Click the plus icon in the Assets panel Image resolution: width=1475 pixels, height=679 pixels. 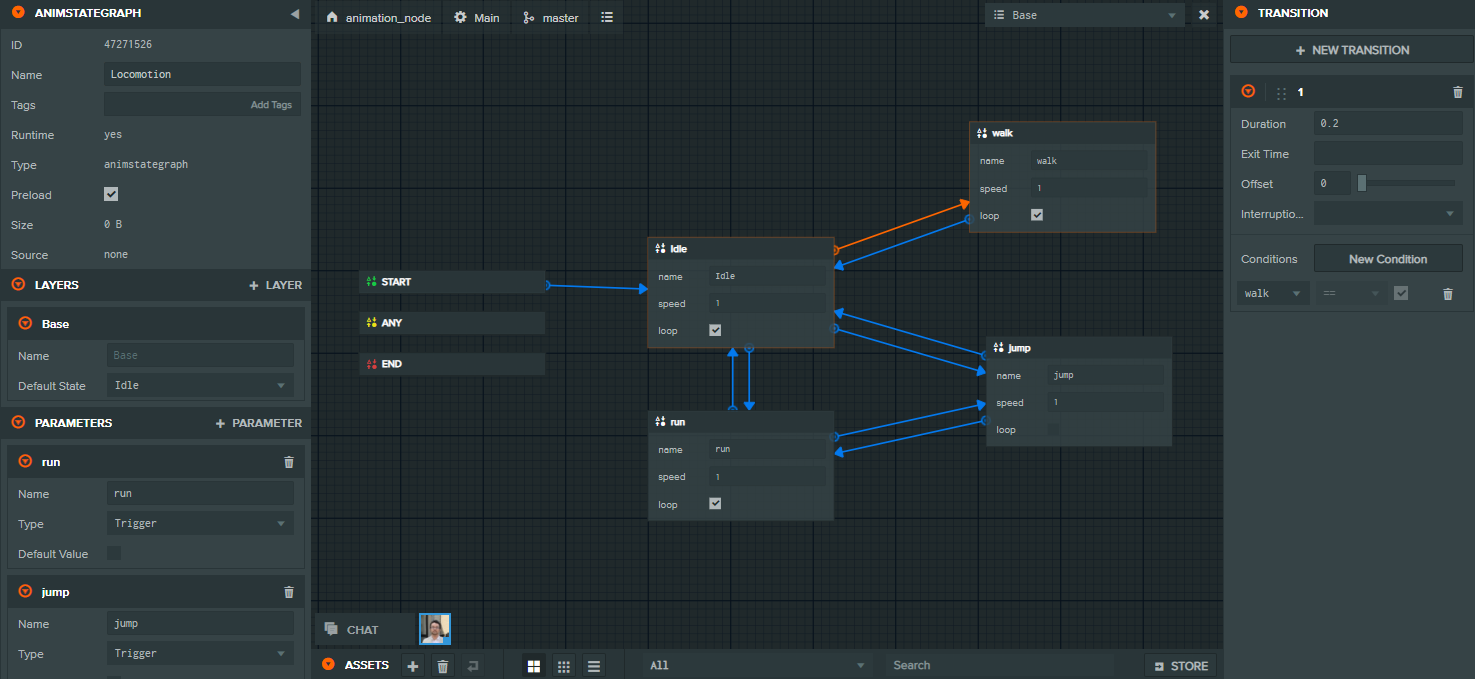click(x=412, y=665)
